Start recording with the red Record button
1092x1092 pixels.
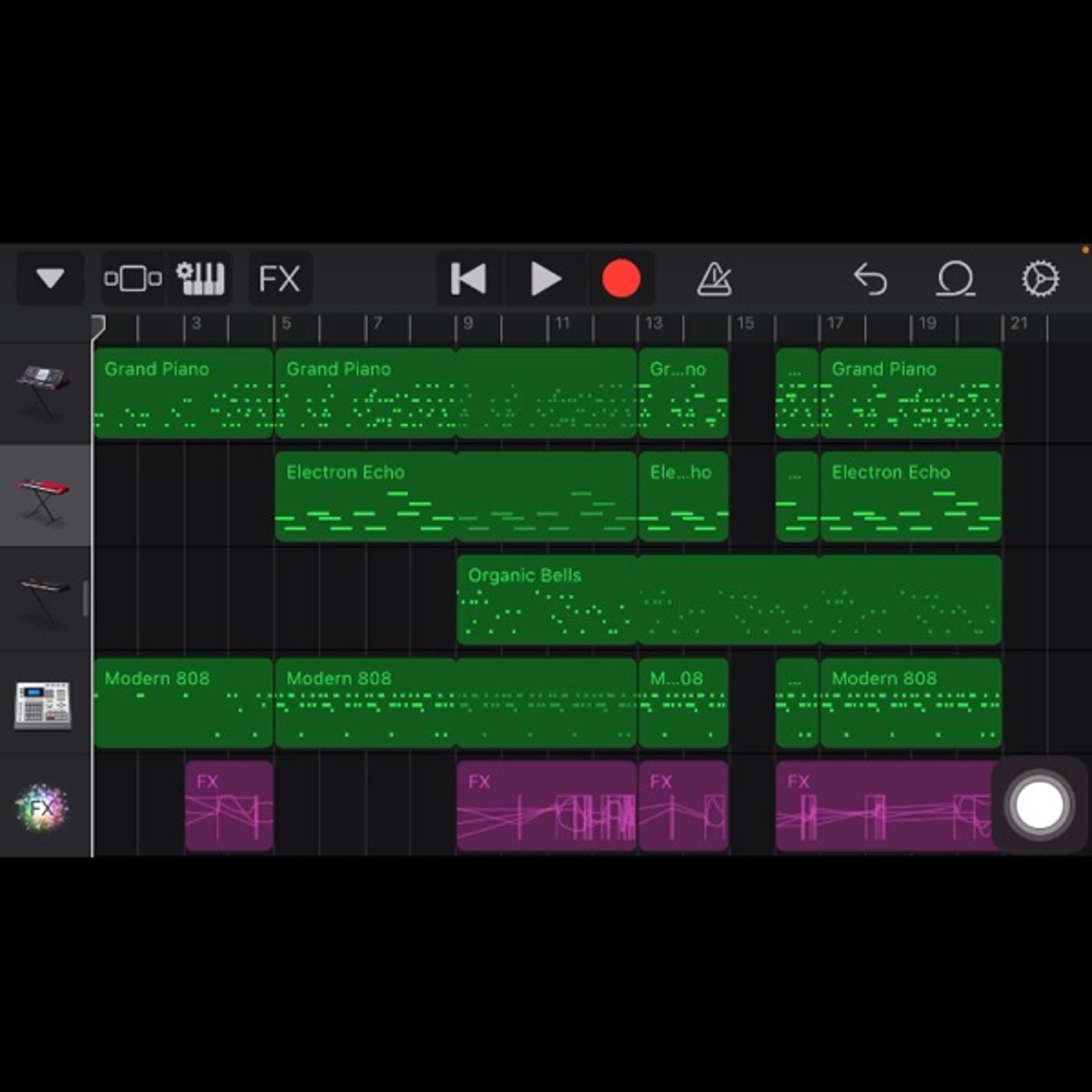point(621,278)
